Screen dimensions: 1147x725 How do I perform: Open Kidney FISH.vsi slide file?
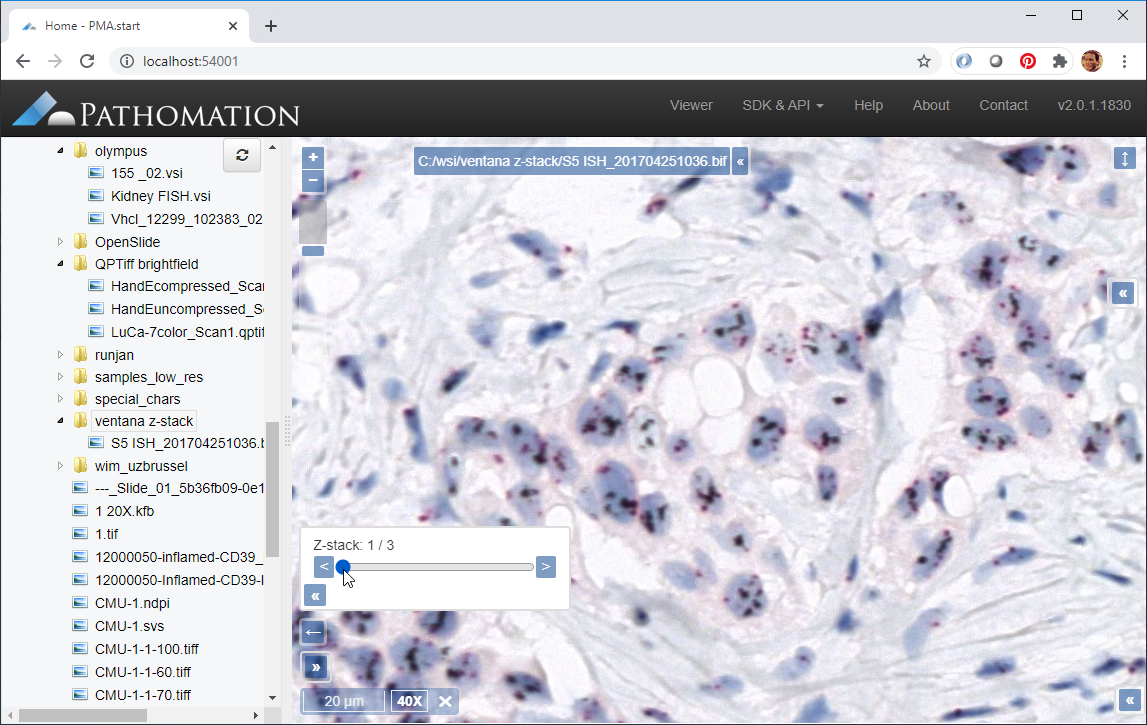pyautogui.click(x=160, y=196)
